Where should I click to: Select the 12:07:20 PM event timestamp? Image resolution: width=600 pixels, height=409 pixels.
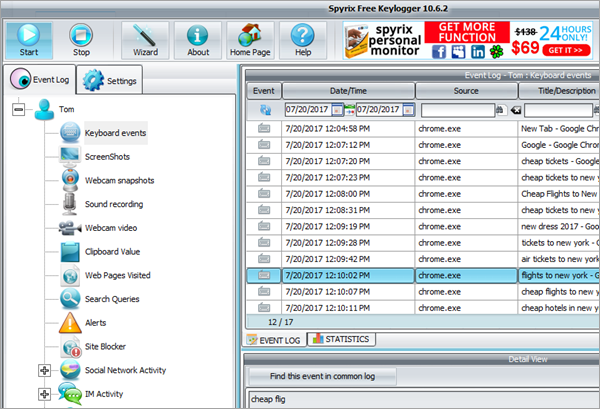pyautogui.click(x=328, y=161)
